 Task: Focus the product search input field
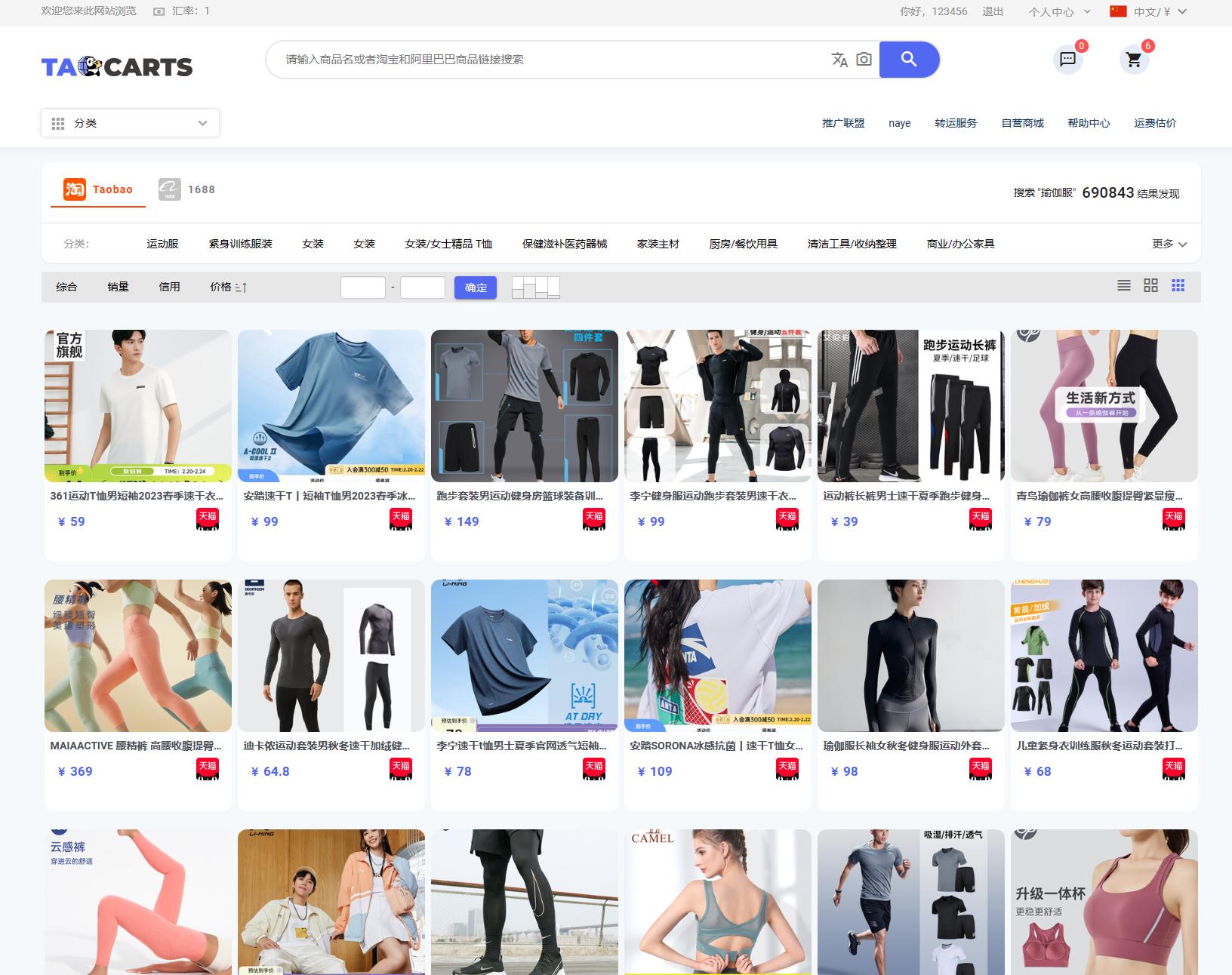click(555, 60)
